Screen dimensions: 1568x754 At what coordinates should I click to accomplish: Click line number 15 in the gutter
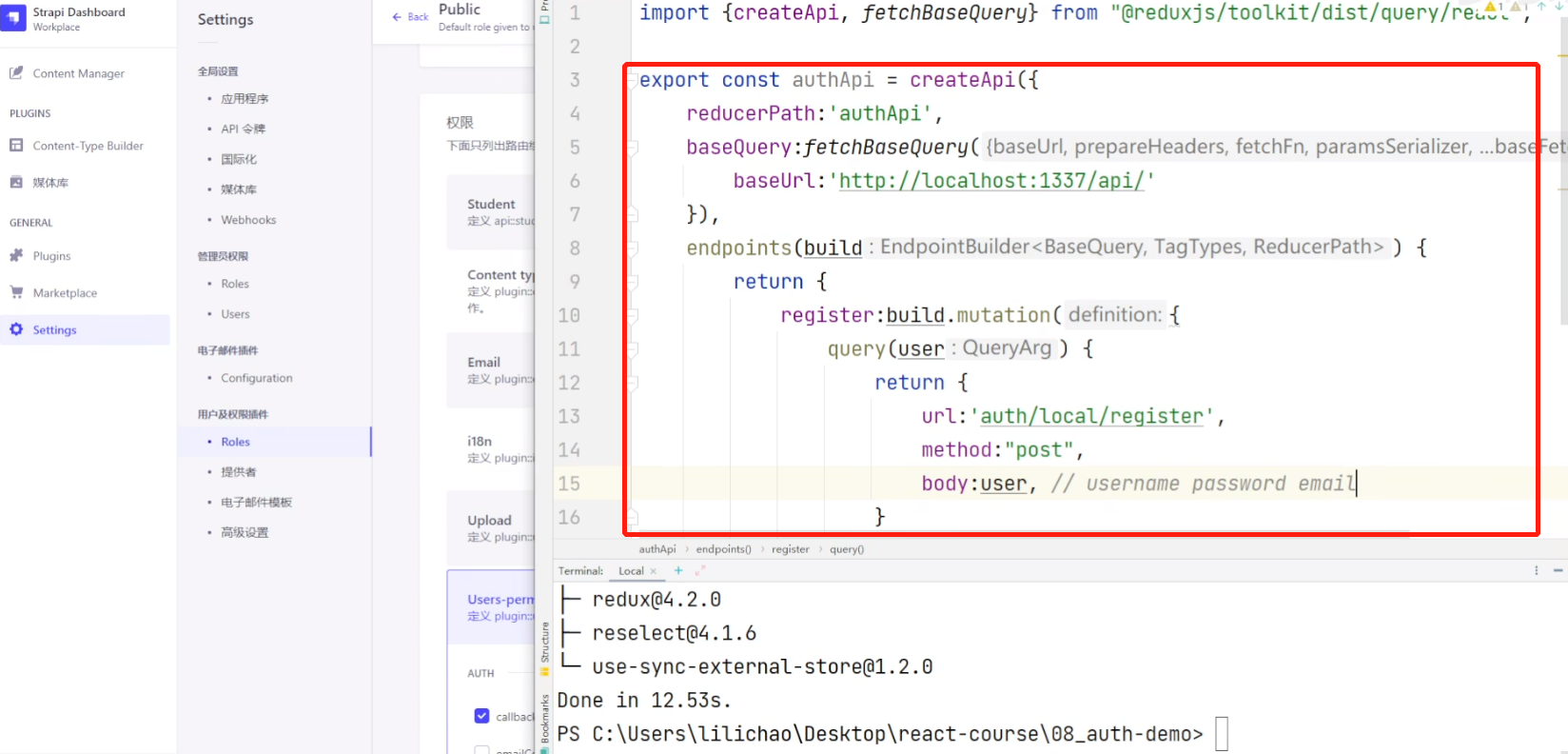(x=569, y=484)
